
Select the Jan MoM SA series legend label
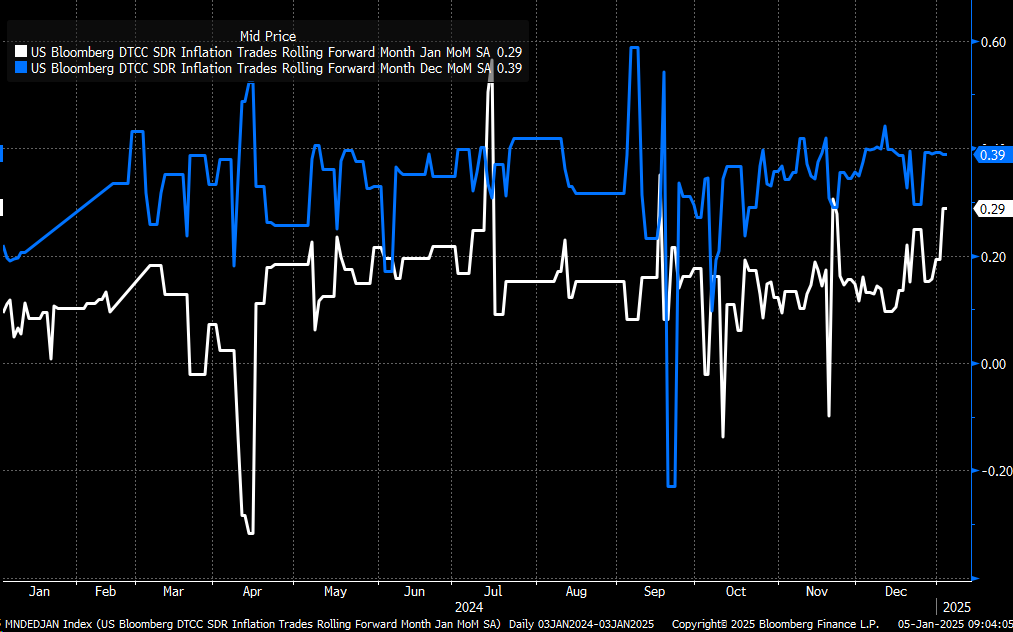[x=276, y=52]
